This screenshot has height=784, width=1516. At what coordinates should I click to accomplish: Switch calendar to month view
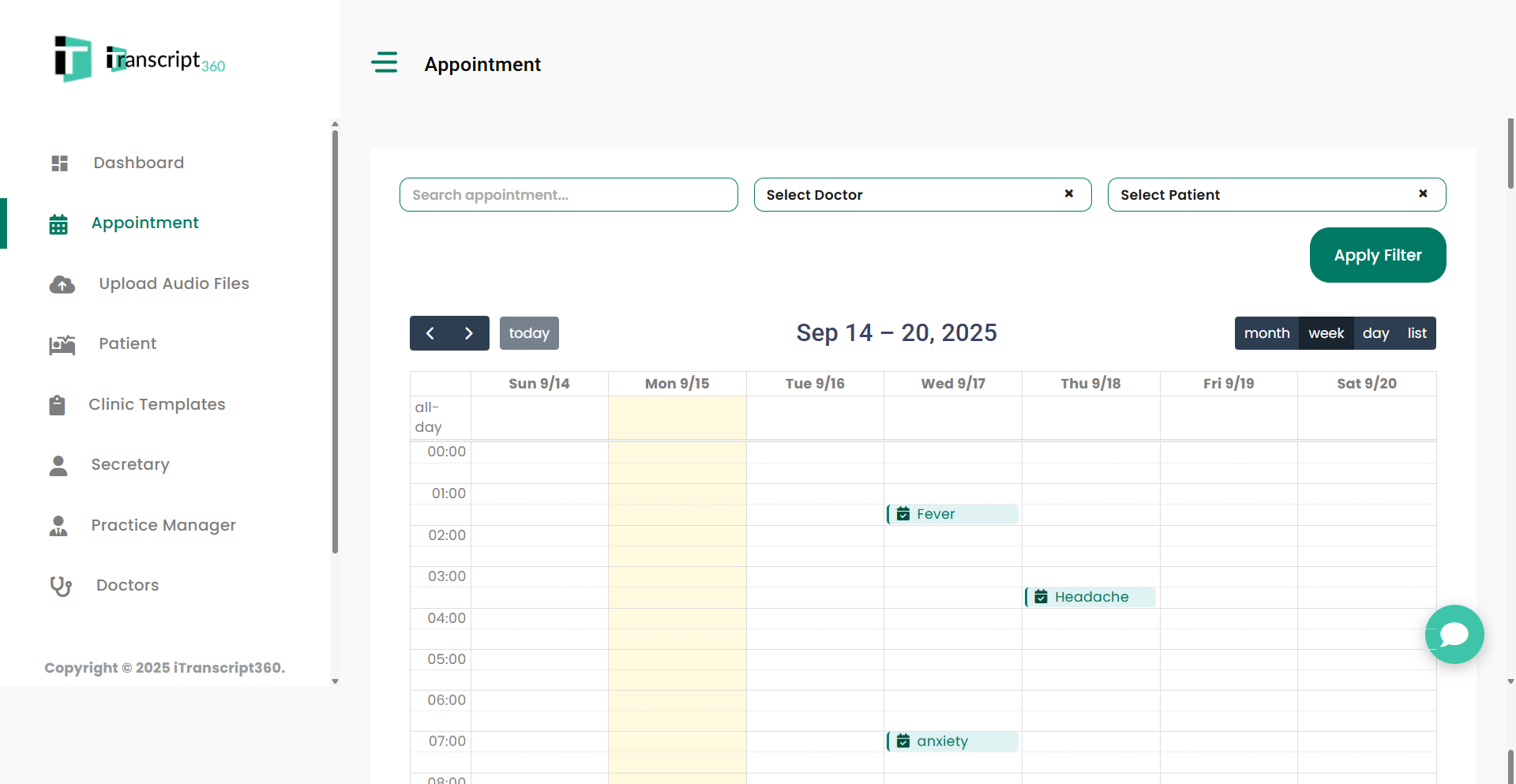click(1266, 333)
